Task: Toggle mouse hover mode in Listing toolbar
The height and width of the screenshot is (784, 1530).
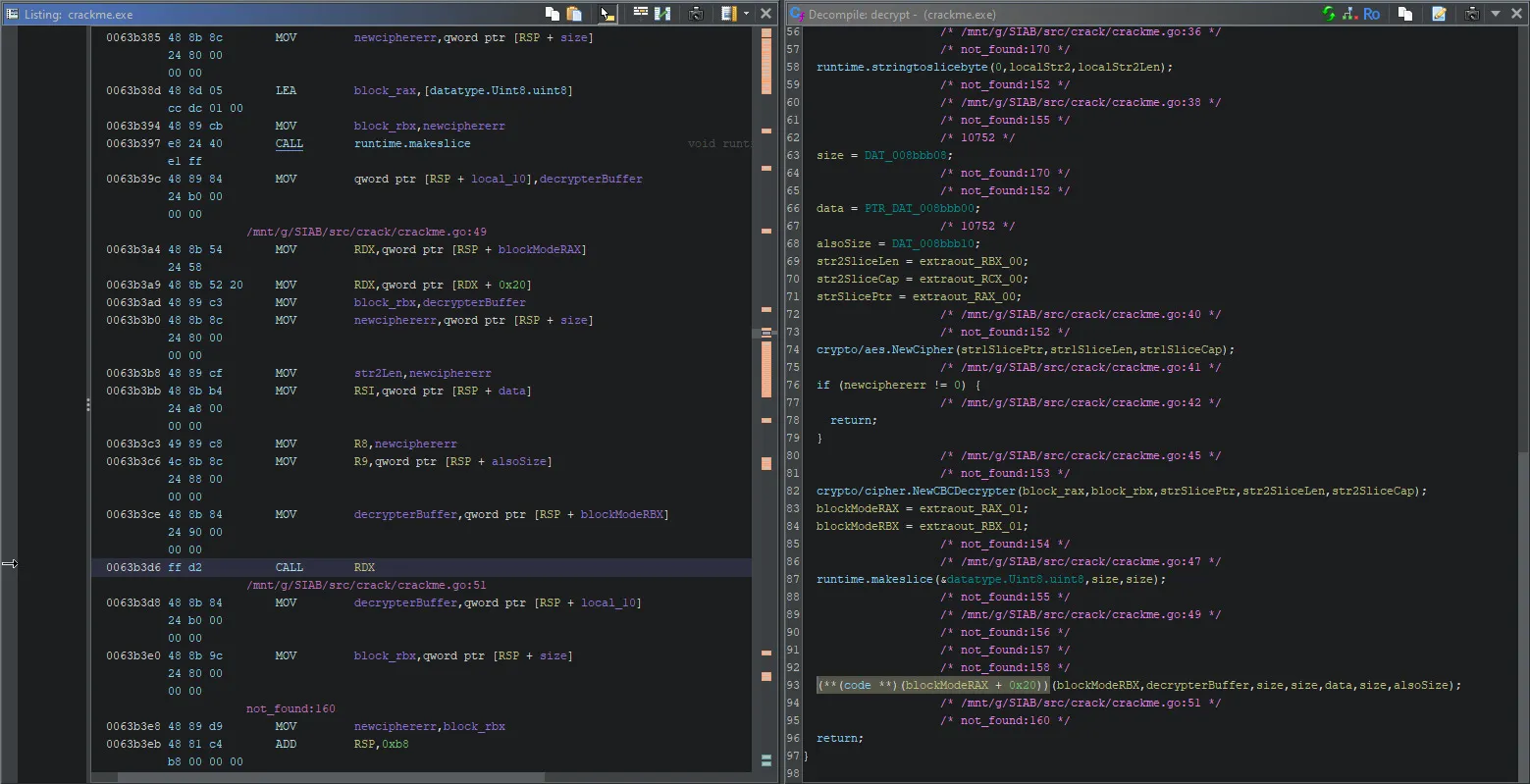Action: tap(607, 14)
